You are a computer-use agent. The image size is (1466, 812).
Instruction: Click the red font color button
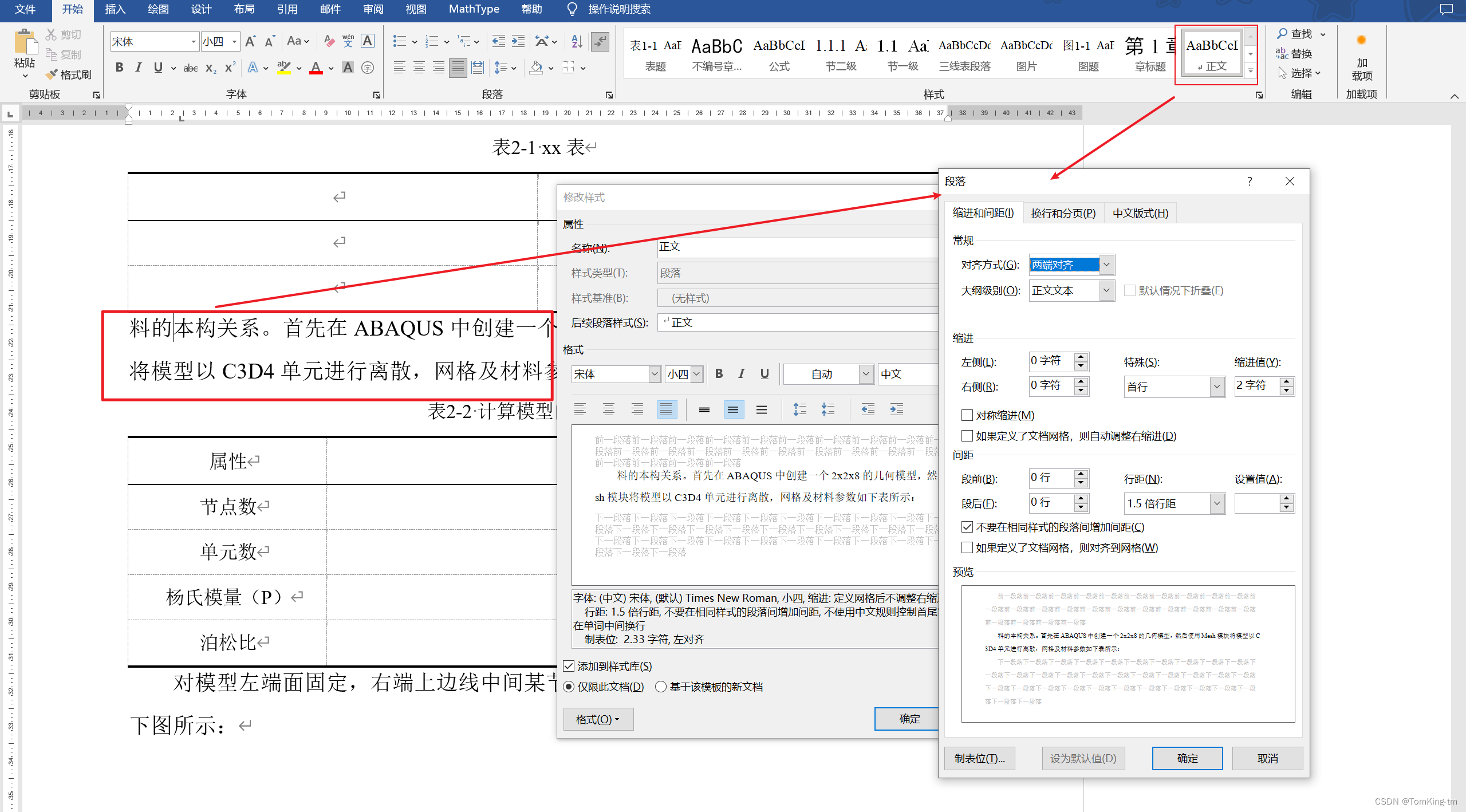(x=316, y=68)
